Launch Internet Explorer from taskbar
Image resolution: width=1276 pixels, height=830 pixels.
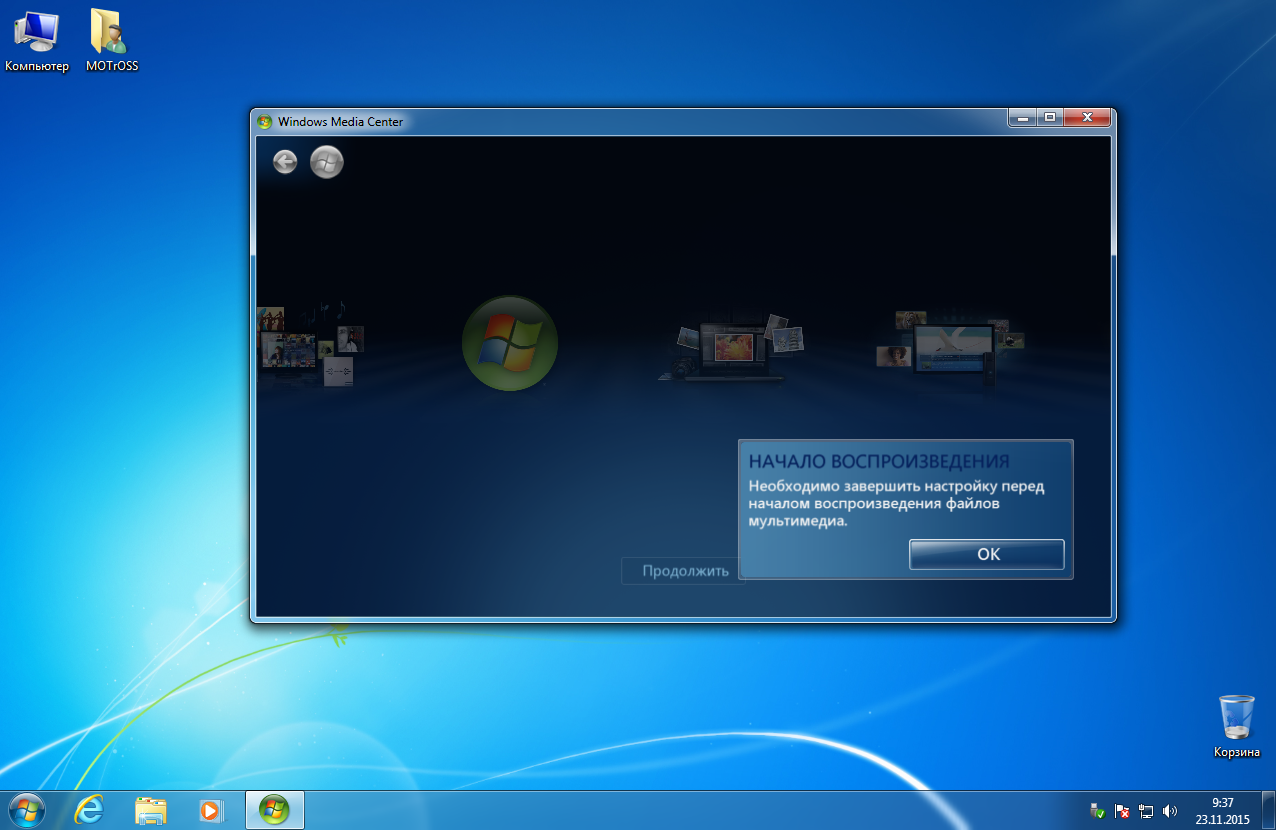[x=90, y=809]
